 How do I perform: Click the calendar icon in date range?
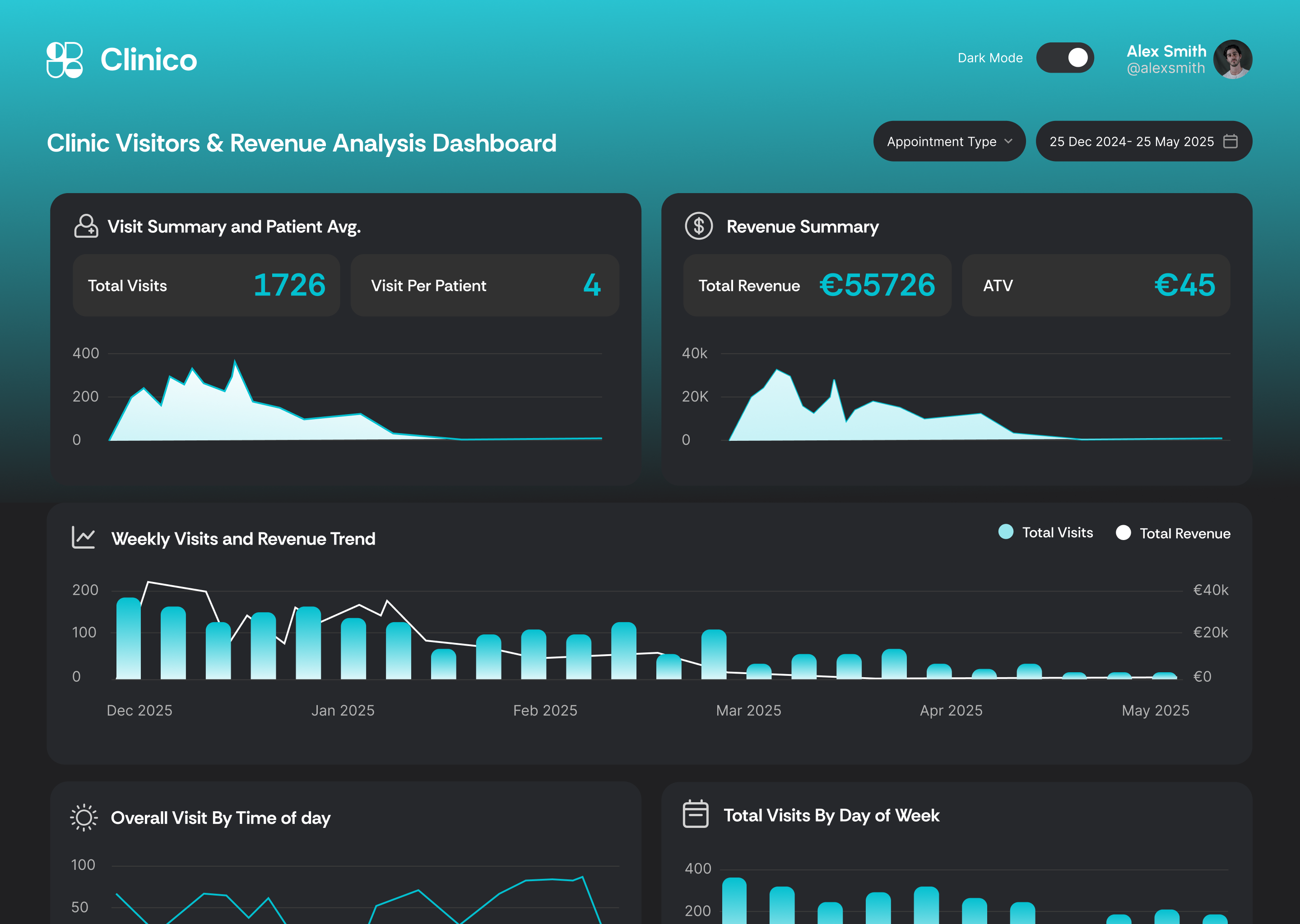(1230, 141)
